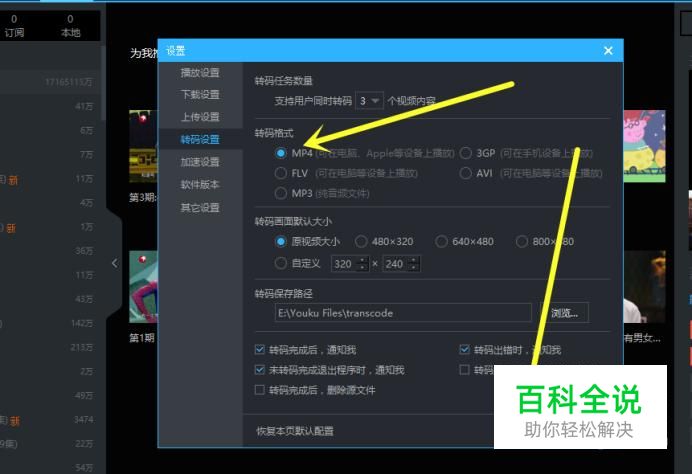The height and width of the screenshot is (474, 692).
Task: Open the 第3期 video thumbnail behind dialog
Action: tap(143, 146)
